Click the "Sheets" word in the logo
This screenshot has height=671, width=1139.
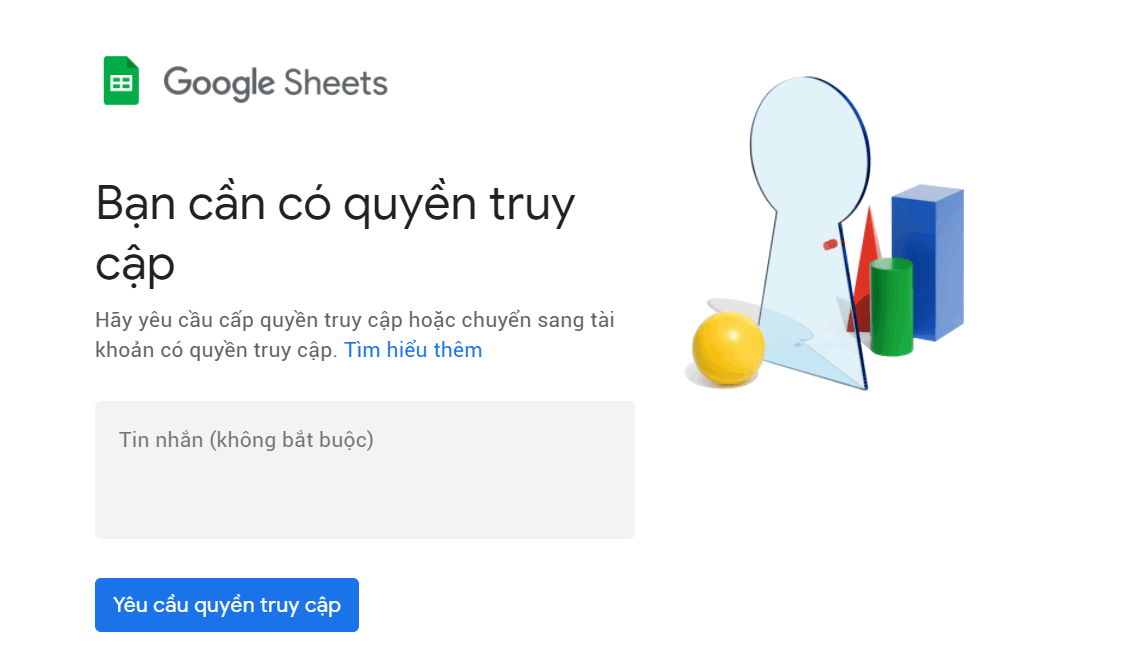(x=336, y=82)
